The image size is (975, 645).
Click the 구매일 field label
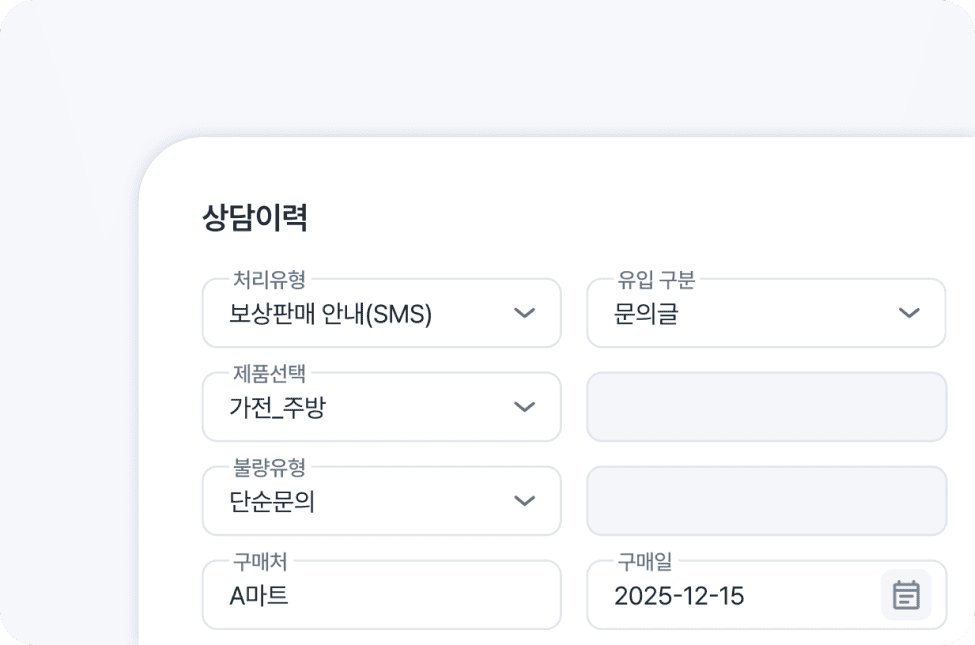pos(644,562)
